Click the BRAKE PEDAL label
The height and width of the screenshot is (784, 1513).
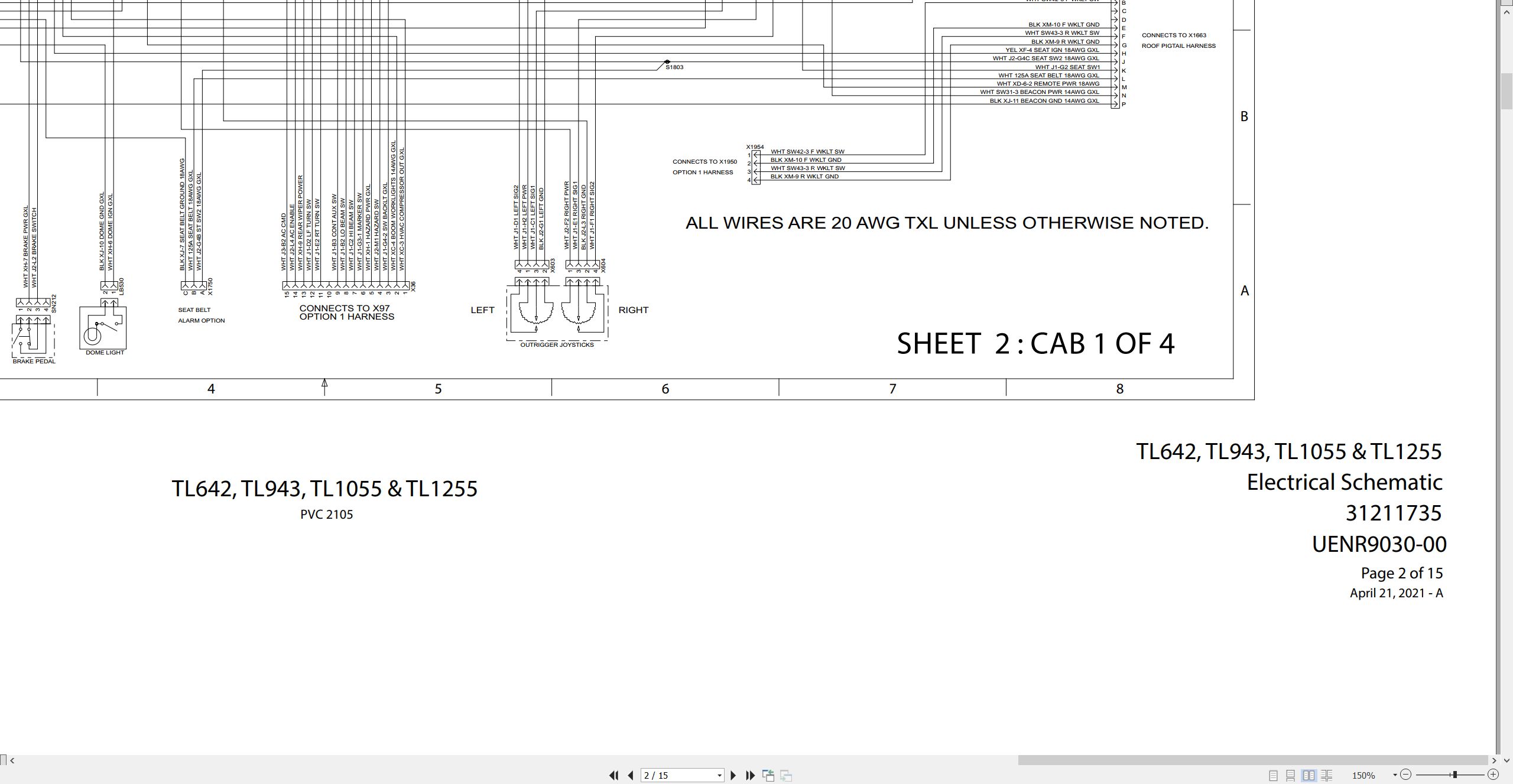tap(34, 361)
